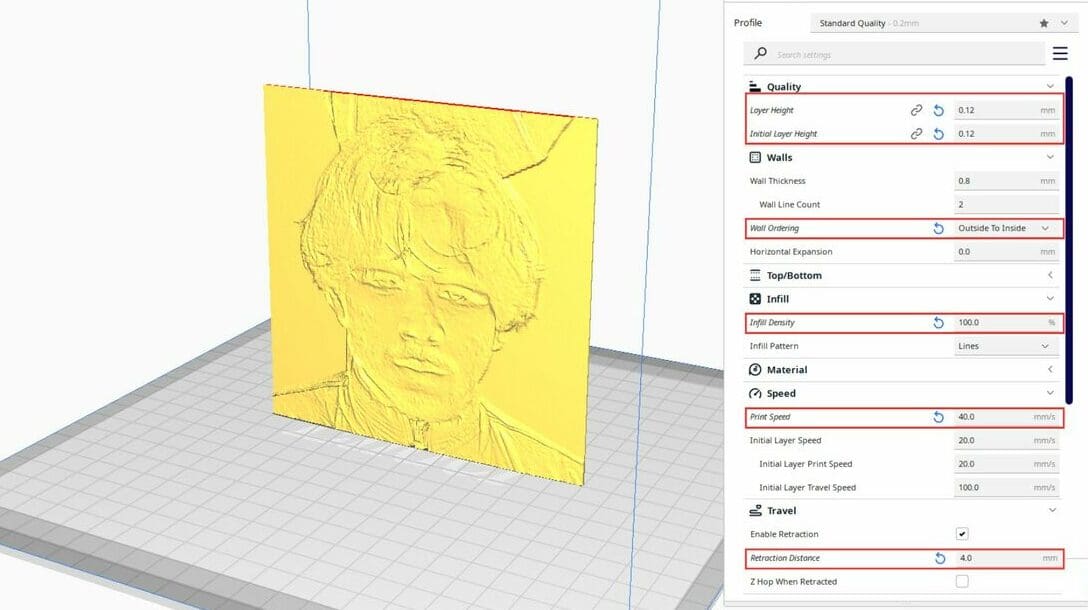
Task: Expand the Top/Bottom settings section
Action: [1050, 275]
